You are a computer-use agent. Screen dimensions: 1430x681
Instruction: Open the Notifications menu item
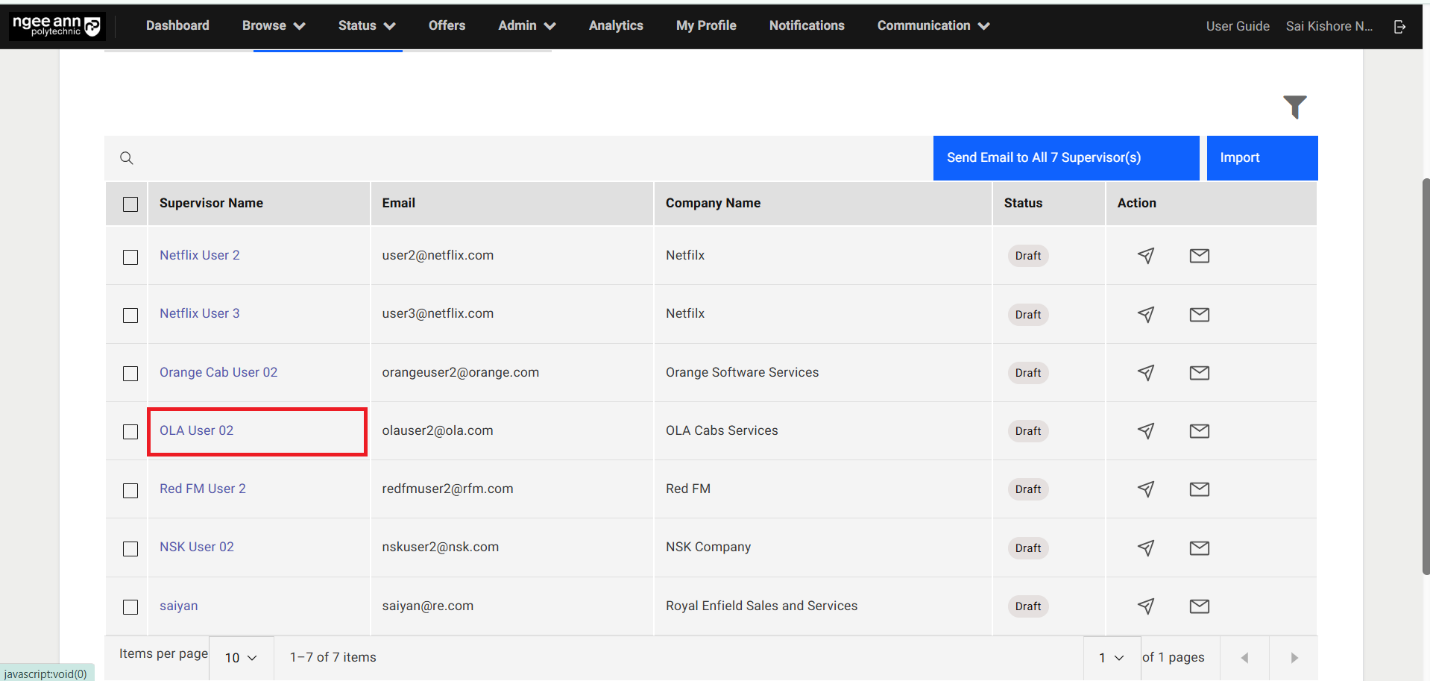click(806, 26)
